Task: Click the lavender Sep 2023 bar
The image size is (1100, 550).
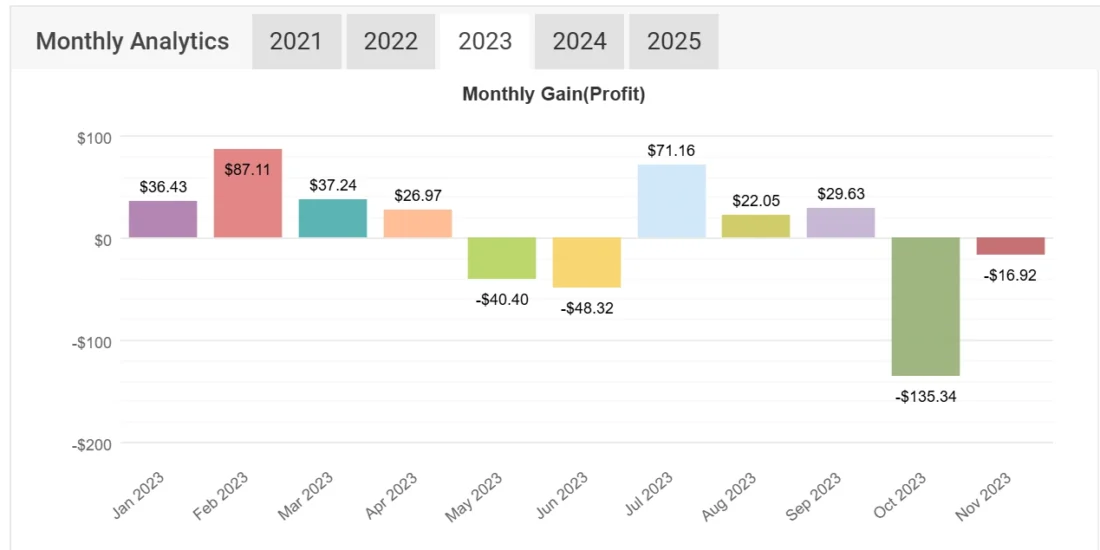Action: [x=841, y=222]
